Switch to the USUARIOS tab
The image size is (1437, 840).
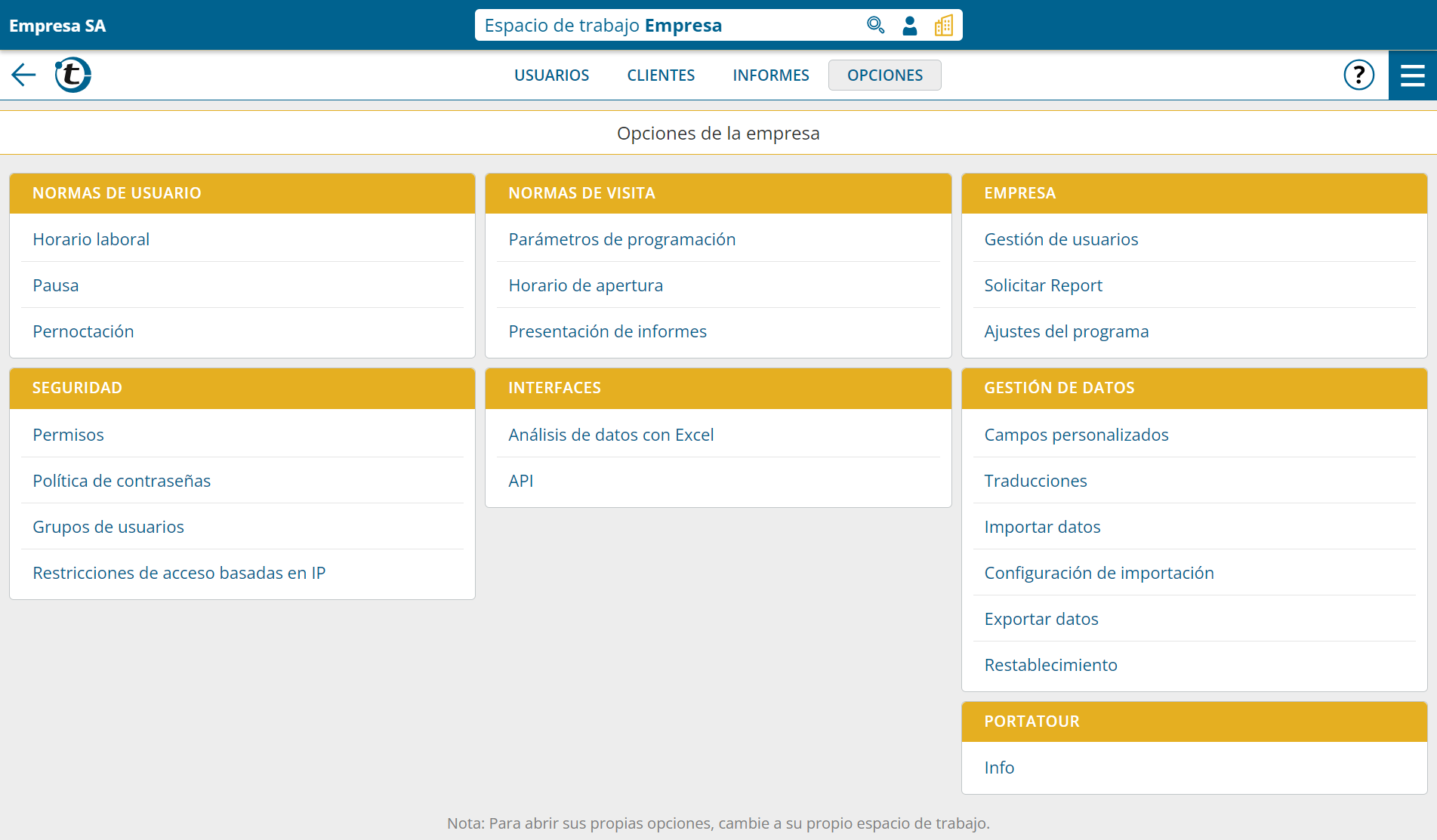coord(551,75)
